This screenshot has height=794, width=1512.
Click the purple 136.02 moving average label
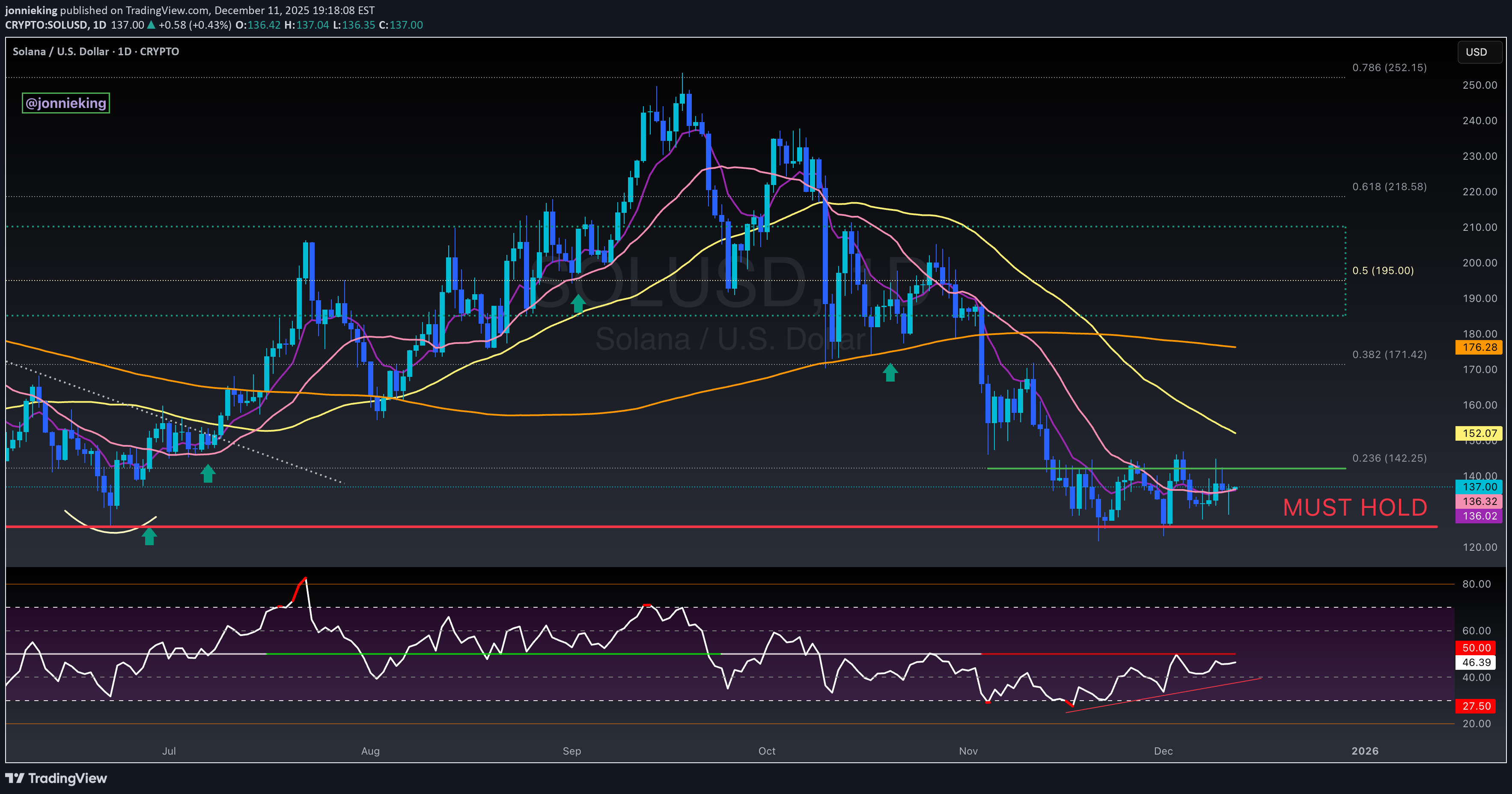[1479, 516]
